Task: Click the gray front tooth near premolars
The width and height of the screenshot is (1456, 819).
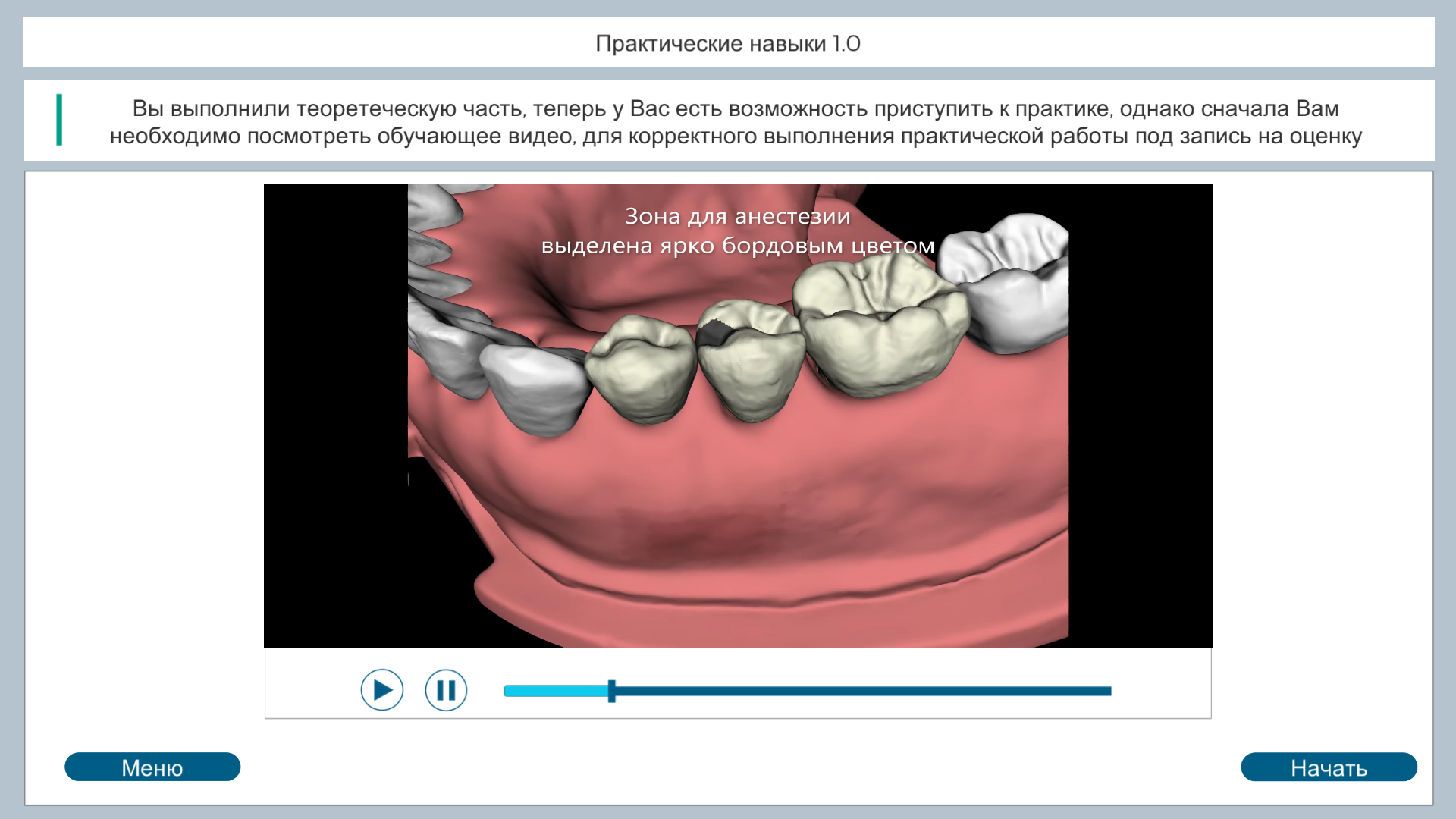Action: [535, 388]
